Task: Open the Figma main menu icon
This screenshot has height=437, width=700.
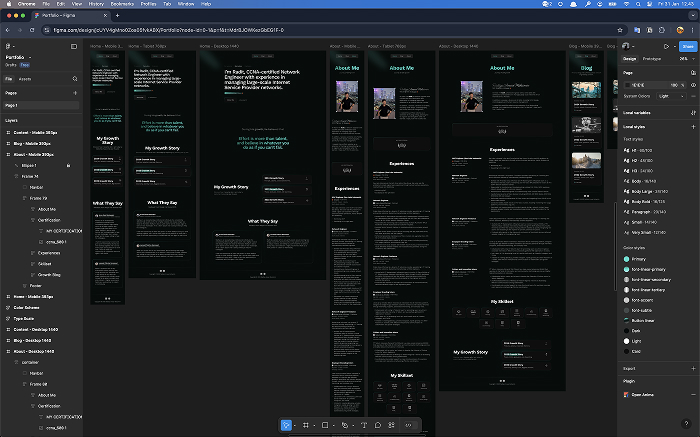Action: click(9, 46)
